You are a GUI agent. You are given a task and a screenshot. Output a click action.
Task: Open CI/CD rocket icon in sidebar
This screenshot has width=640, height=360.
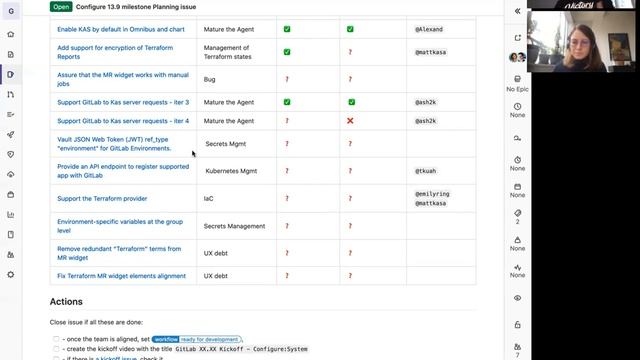(x=11, y=134)
